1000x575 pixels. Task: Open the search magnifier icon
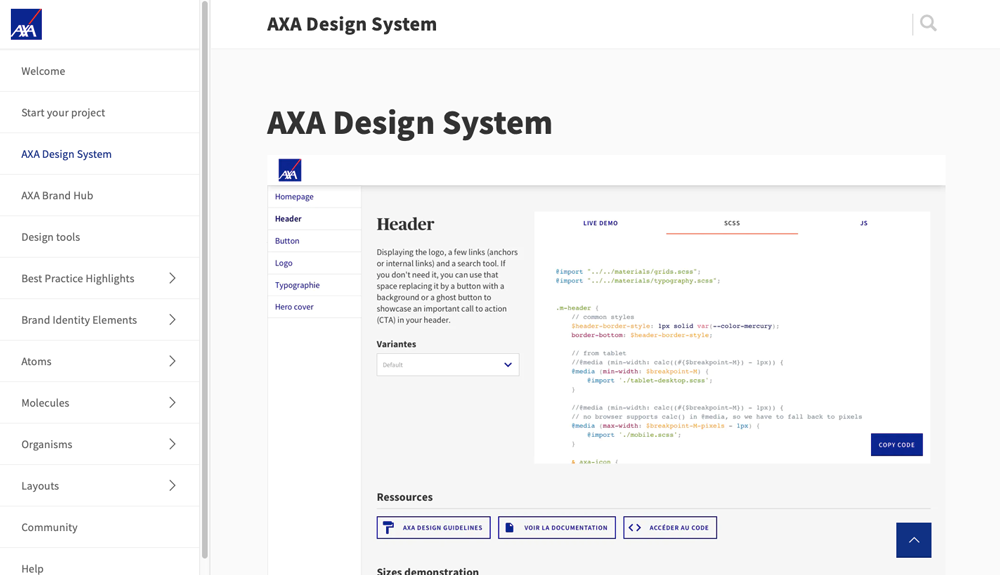(928, 24)
